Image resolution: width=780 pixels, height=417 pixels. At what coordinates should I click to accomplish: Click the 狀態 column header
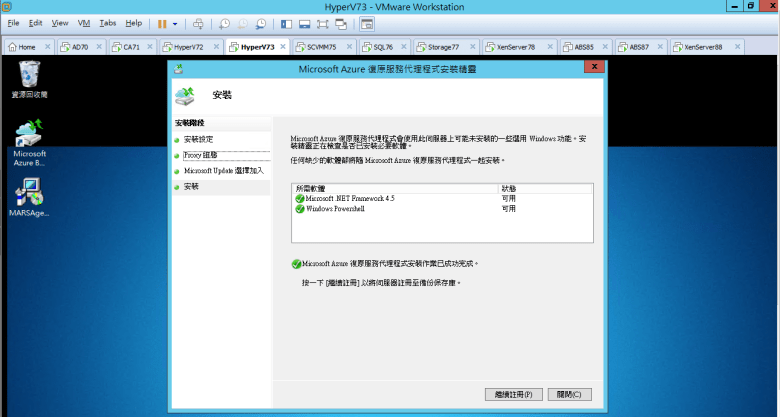click(x=510, y=188)
